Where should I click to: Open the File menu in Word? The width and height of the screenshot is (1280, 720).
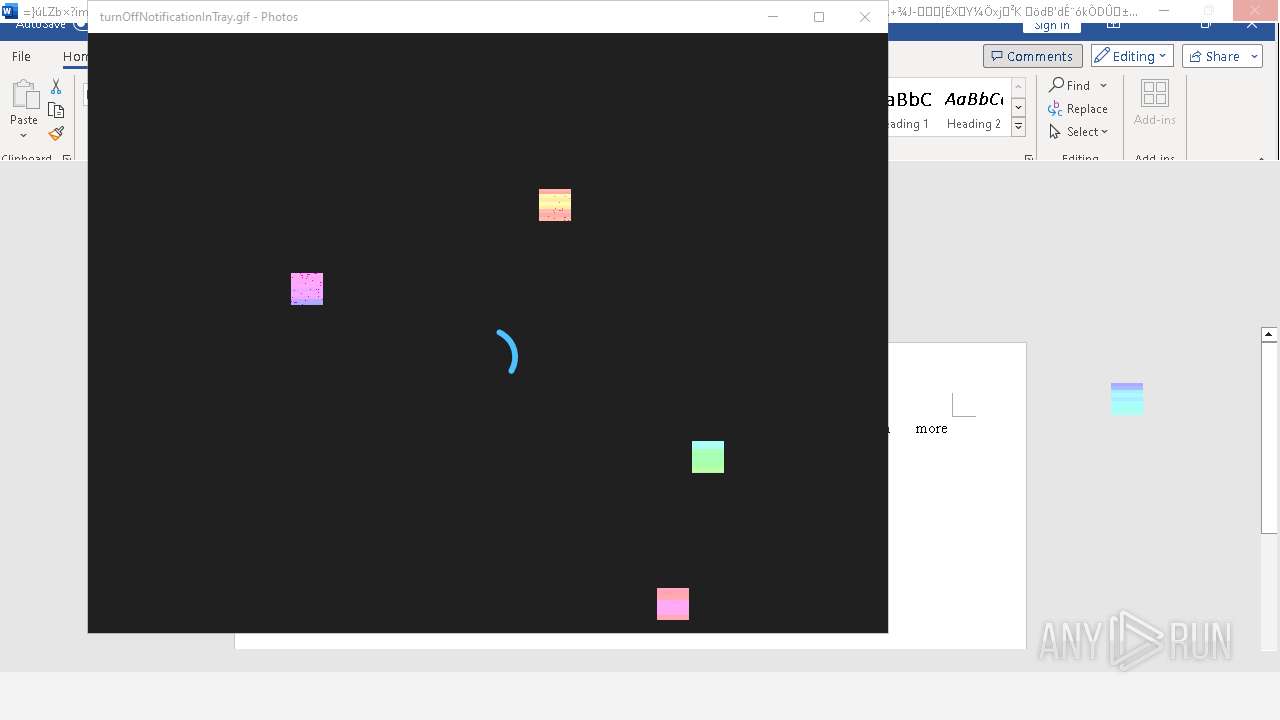21,56
